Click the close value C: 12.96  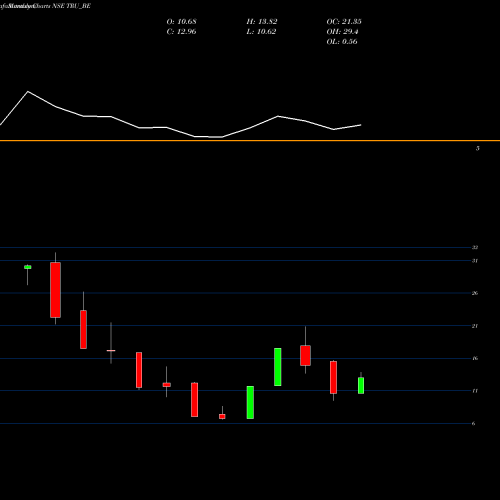click(x=182, y=32)
